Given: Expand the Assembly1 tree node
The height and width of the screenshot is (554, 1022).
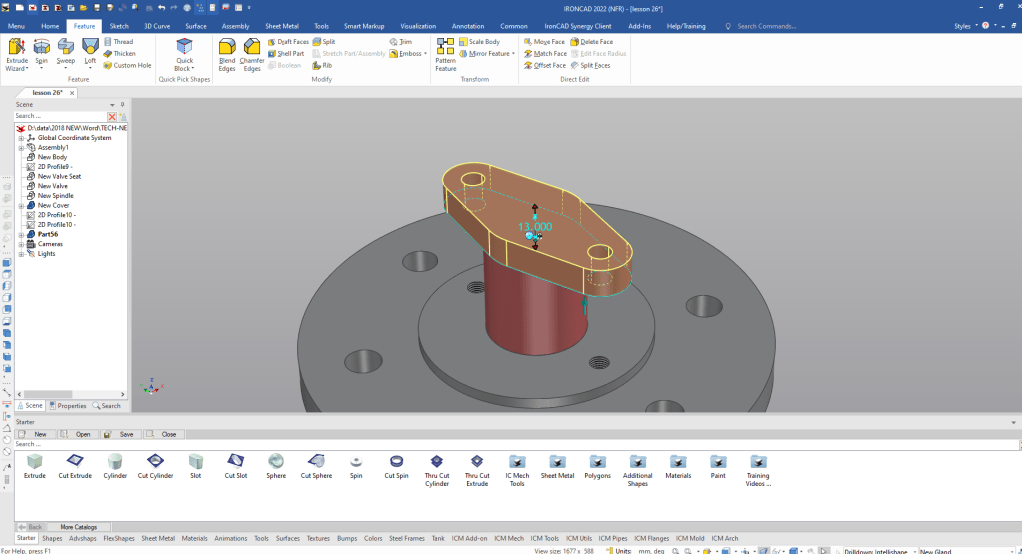Looking at the screenshot, I should click(21, 148).
